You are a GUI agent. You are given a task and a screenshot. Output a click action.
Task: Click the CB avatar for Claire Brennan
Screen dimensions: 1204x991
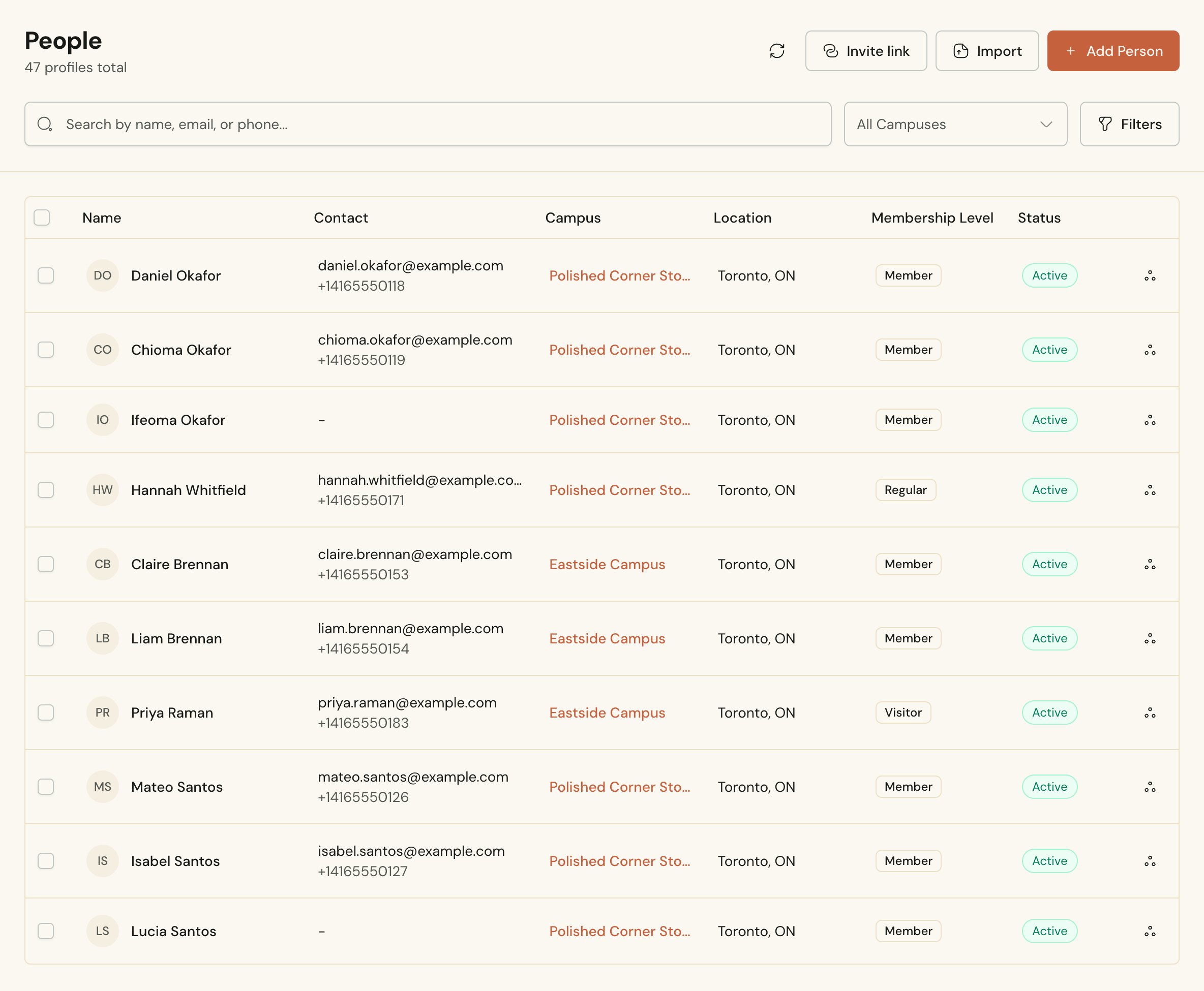103,565
